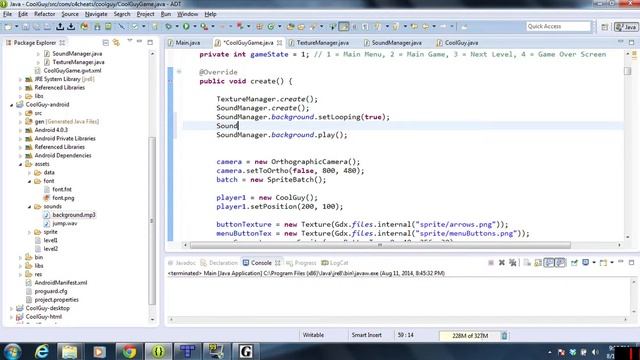Click the Save disk toolbar icon
This screenshot has width=640, height=360.
[26, 27]
